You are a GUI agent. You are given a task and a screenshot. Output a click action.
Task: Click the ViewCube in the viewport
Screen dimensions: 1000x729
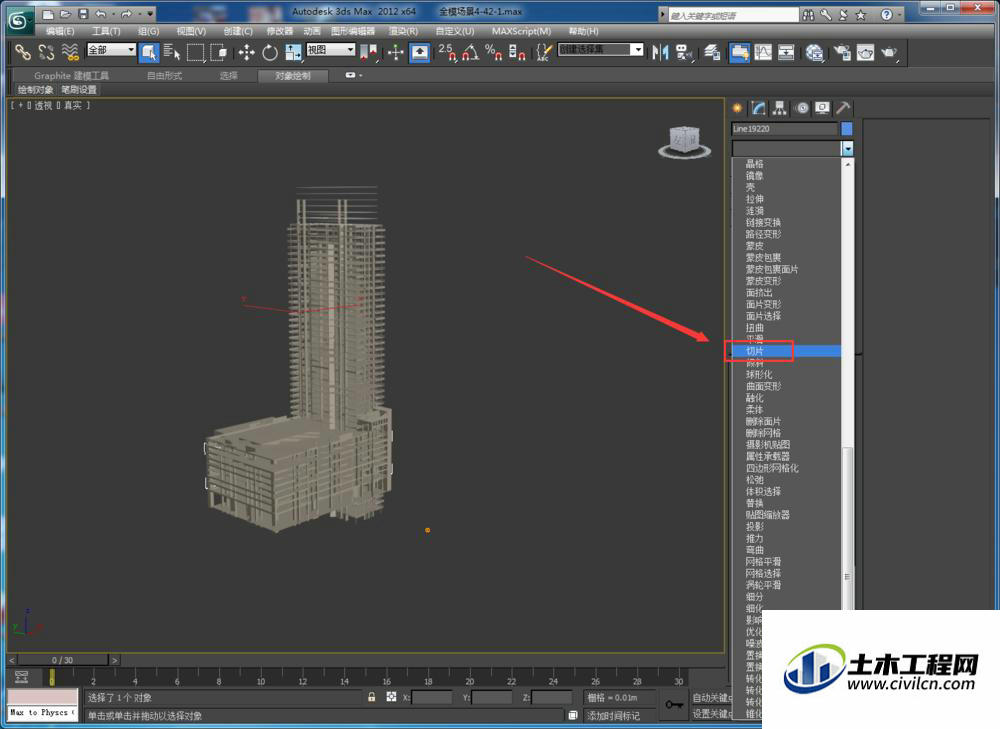tap(684, 142)
